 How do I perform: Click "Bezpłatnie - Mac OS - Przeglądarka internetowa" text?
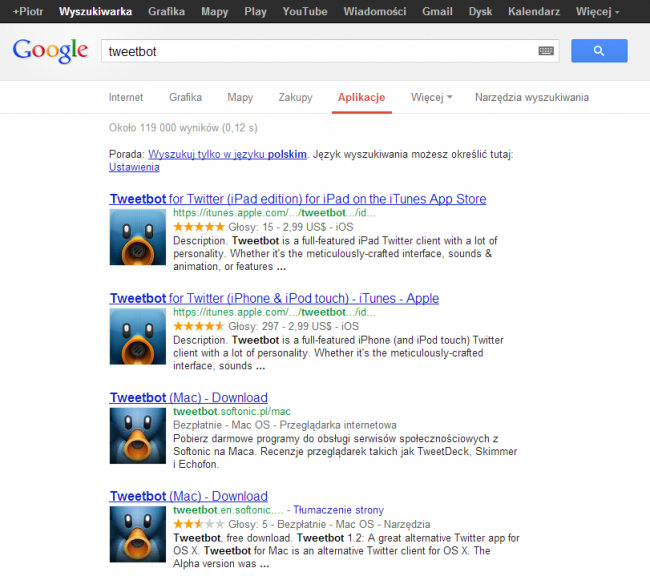click(x=285, y=425)
